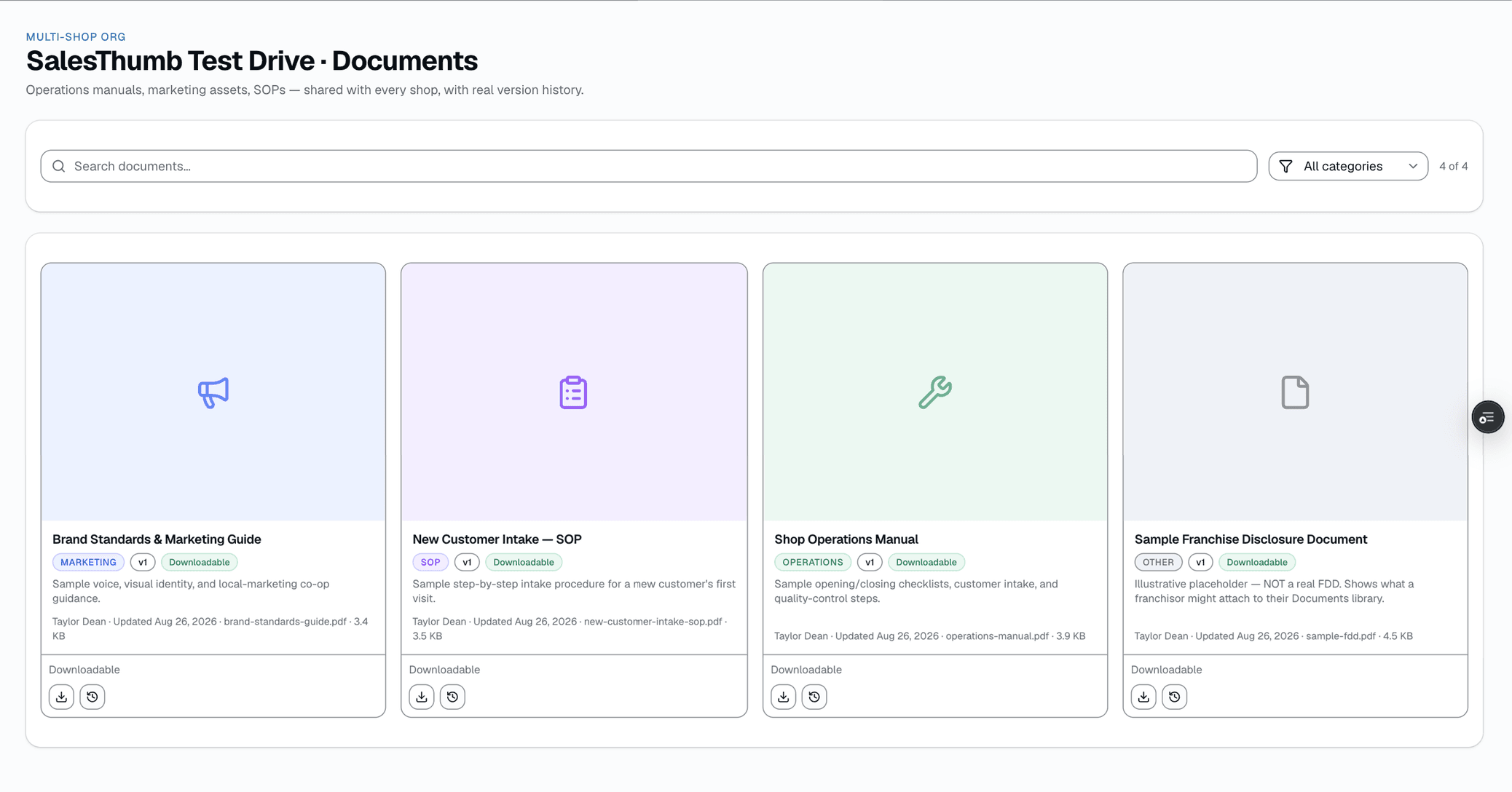
Task: Click v1 badge on Sample Franchise Disclosure card
Action: [x=1200, y=562]
